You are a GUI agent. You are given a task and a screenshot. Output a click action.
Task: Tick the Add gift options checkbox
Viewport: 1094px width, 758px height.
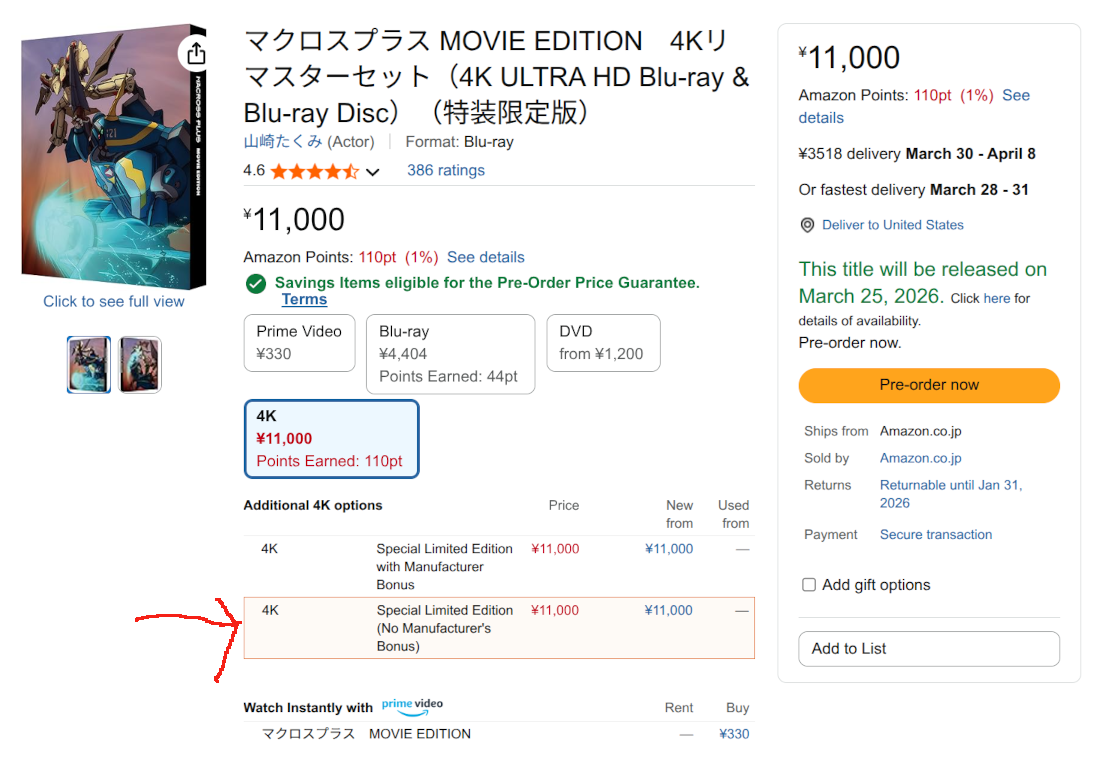809,585
